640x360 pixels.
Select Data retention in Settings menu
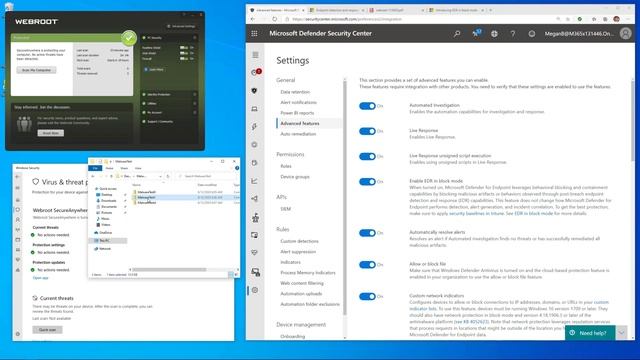pos(295,92)
